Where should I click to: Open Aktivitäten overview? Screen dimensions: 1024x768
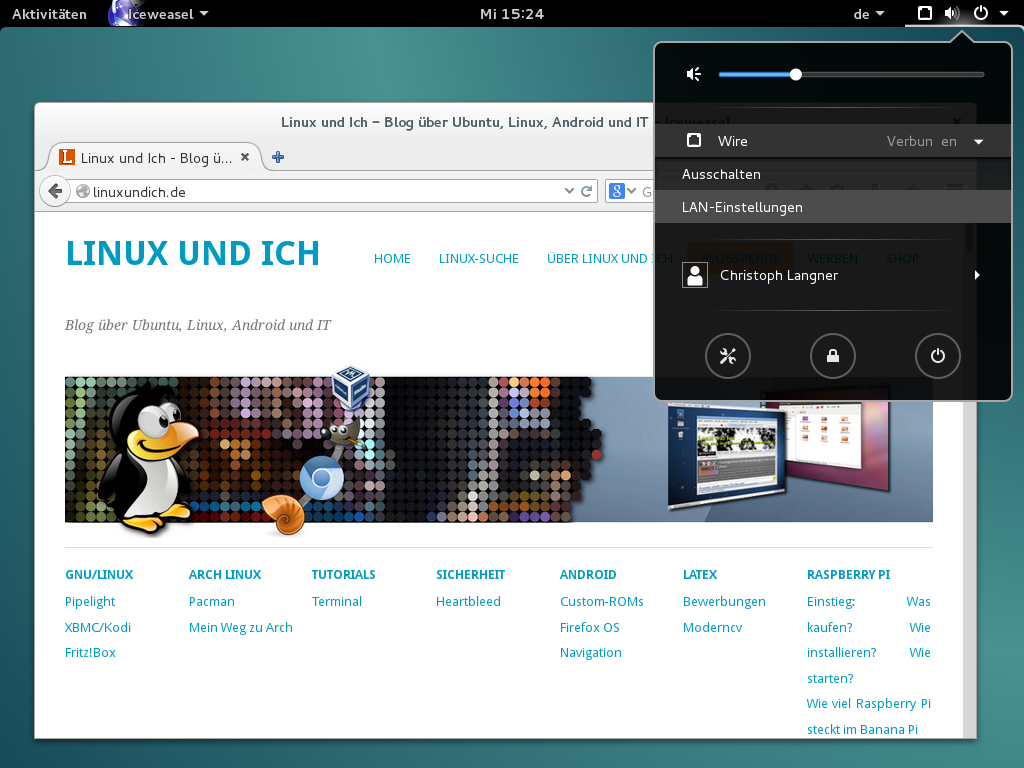pos(49,14)
